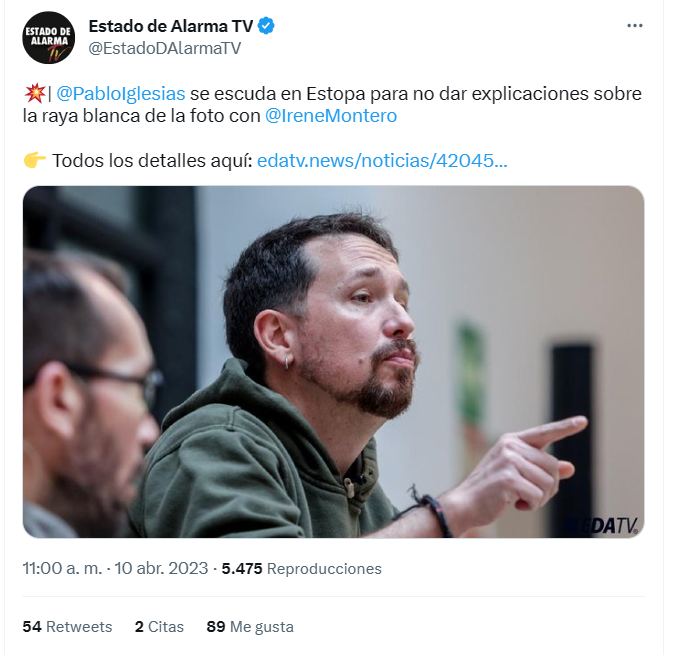View the 5.475 Reproducciones count
This screenshot has height=655, width=690.
(x=301, y=568)
